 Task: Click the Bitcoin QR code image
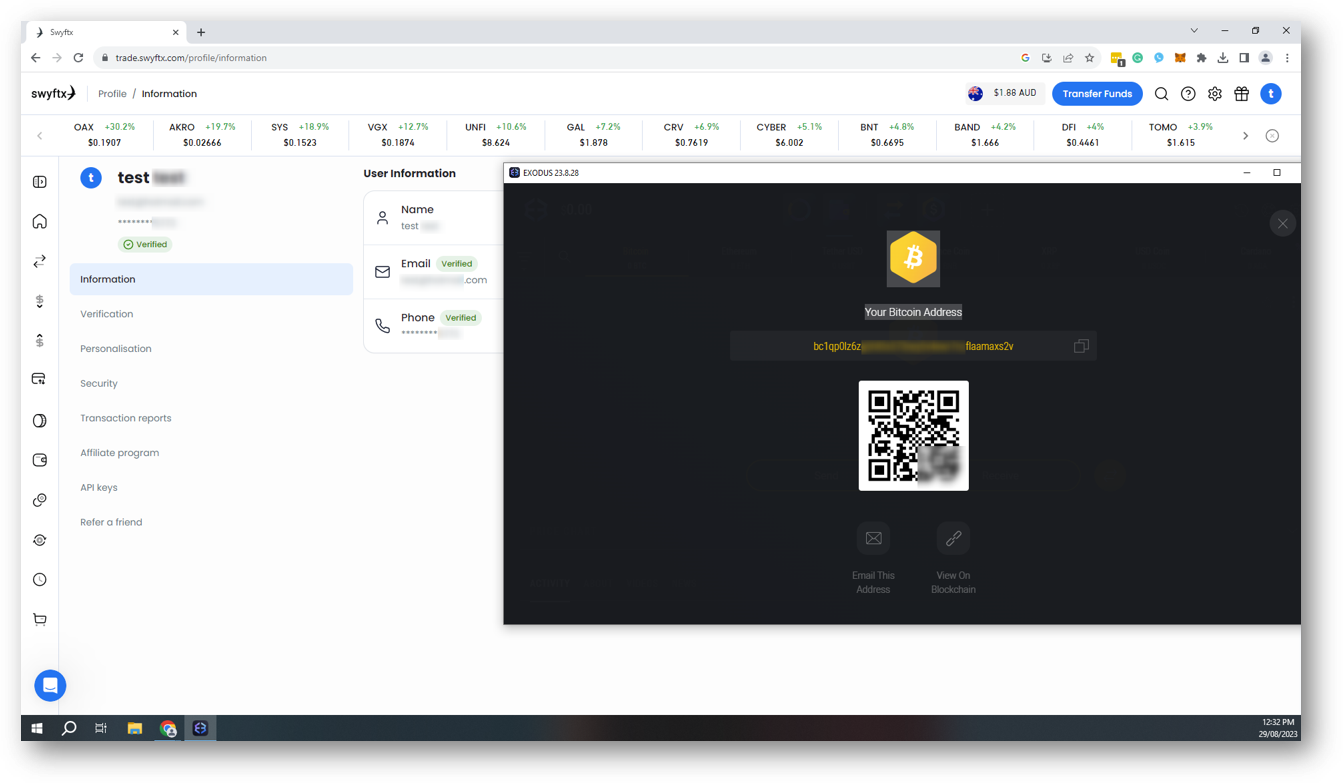click(x=913, y=435)
